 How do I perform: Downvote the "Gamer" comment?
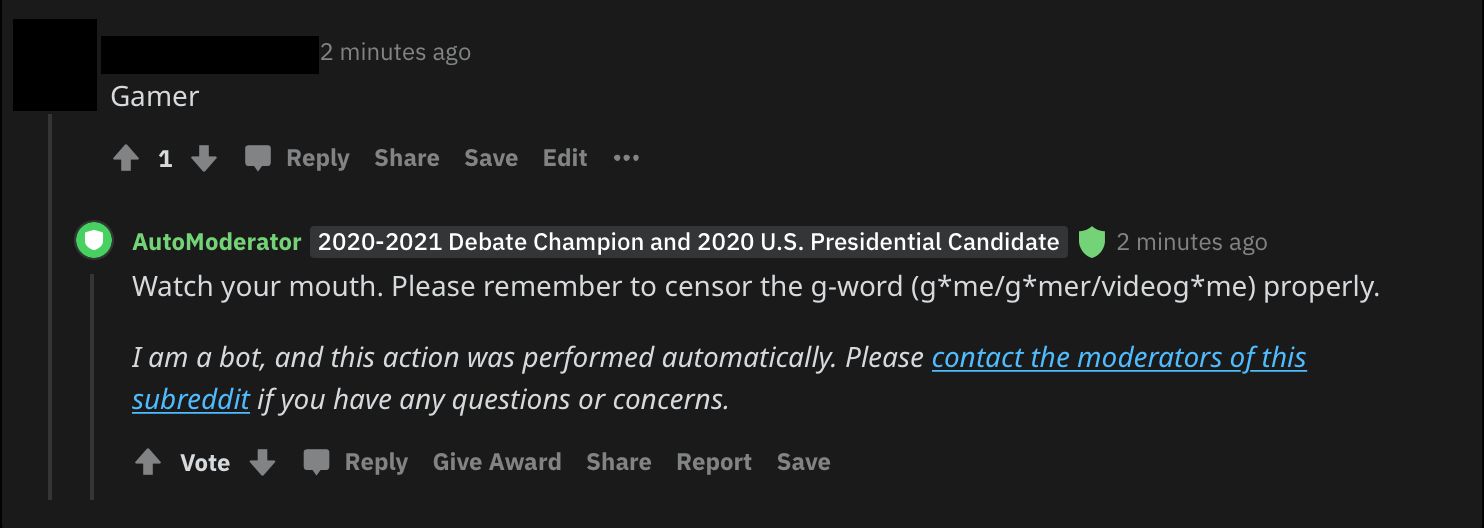coord(204,159)
